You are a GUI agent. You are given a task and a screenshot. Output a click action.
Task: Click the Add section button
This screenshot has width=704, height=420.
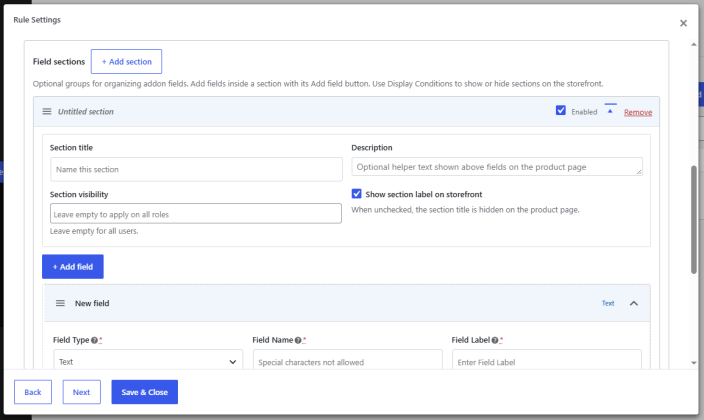coord(126,62)
